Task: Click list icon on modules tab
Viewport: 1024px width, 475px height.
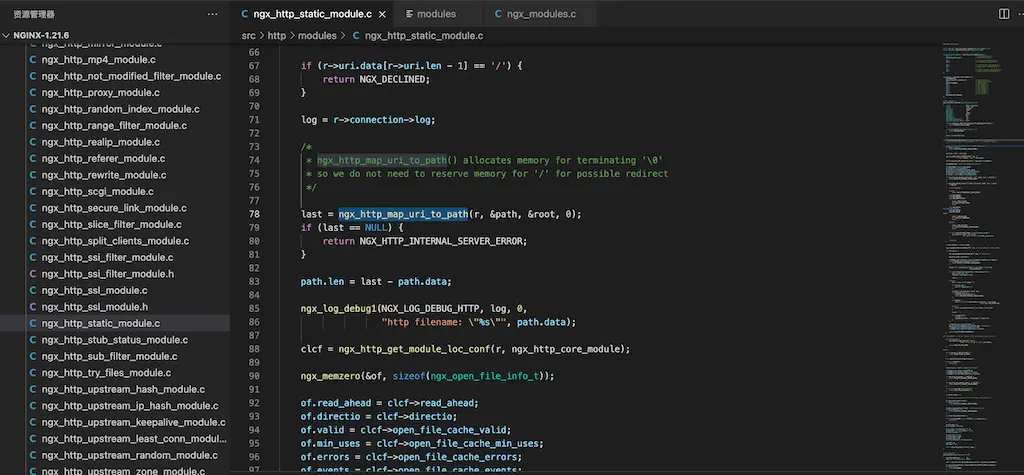Action: point(409,14)
